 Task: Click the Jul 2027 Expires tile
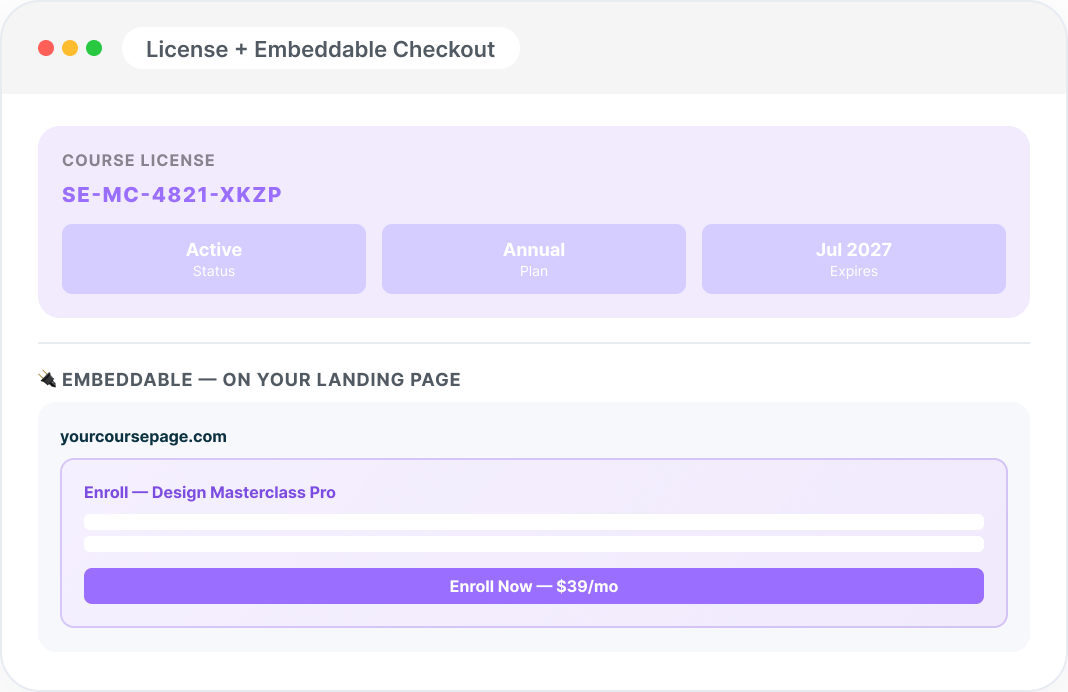click(x=854, y=259)
